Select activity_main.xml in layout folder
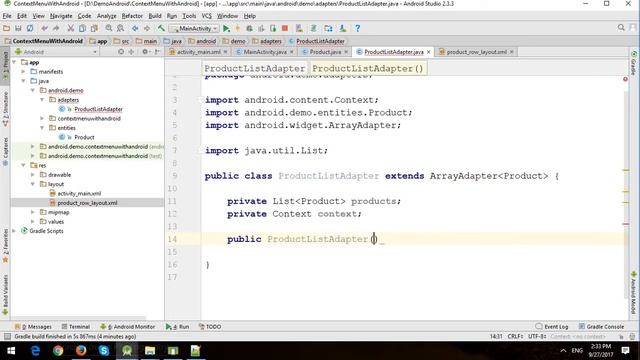Screen dimensions: 640x360 point(79,194)
